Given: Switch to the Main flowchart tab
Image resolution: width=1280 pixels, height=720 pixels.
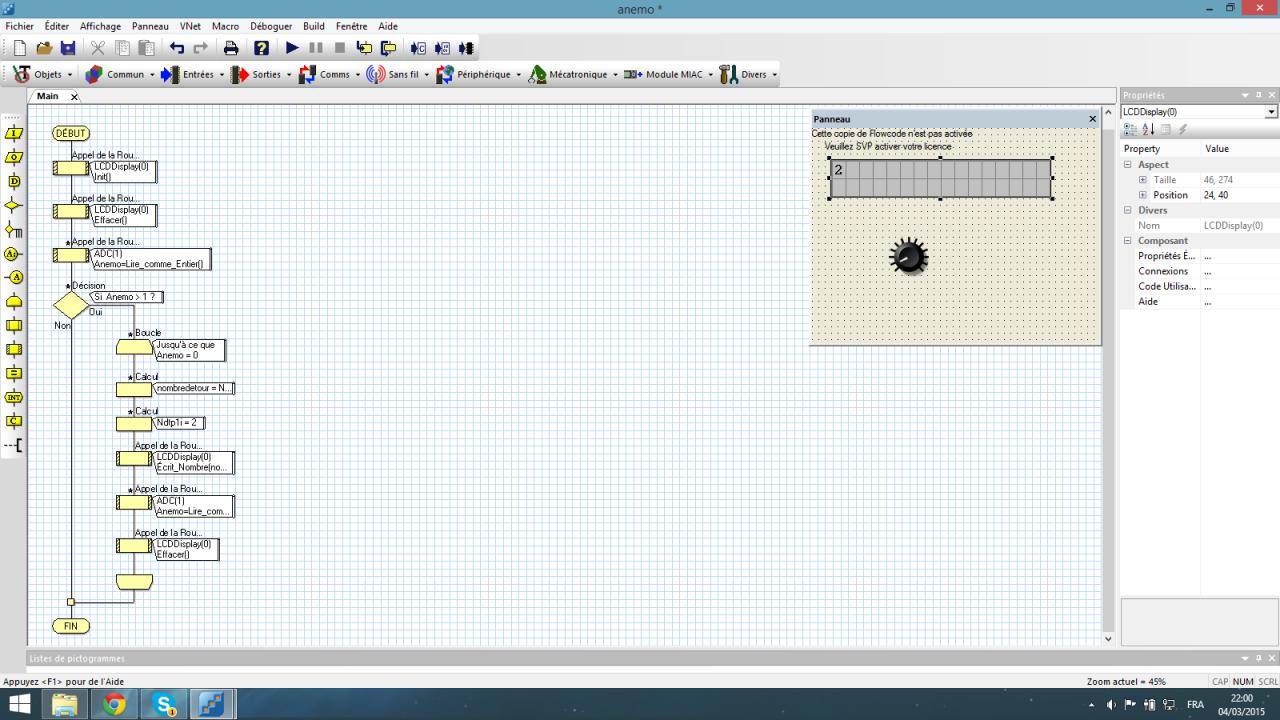Looking at the screenshot, I should (x=48, y=96).
